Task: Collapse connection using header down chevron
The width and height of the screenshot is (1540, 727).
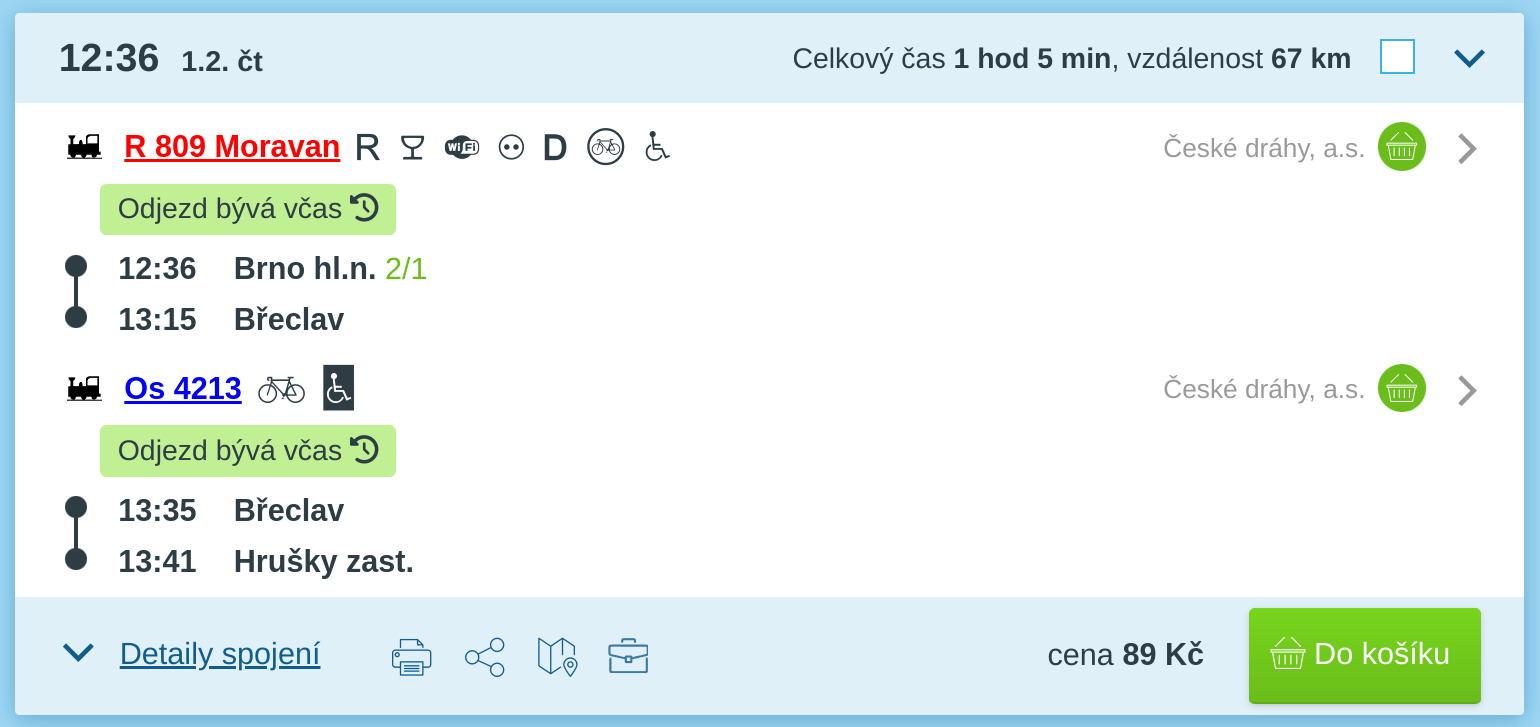Action: pyautogui.click(x=1469, y=58)
